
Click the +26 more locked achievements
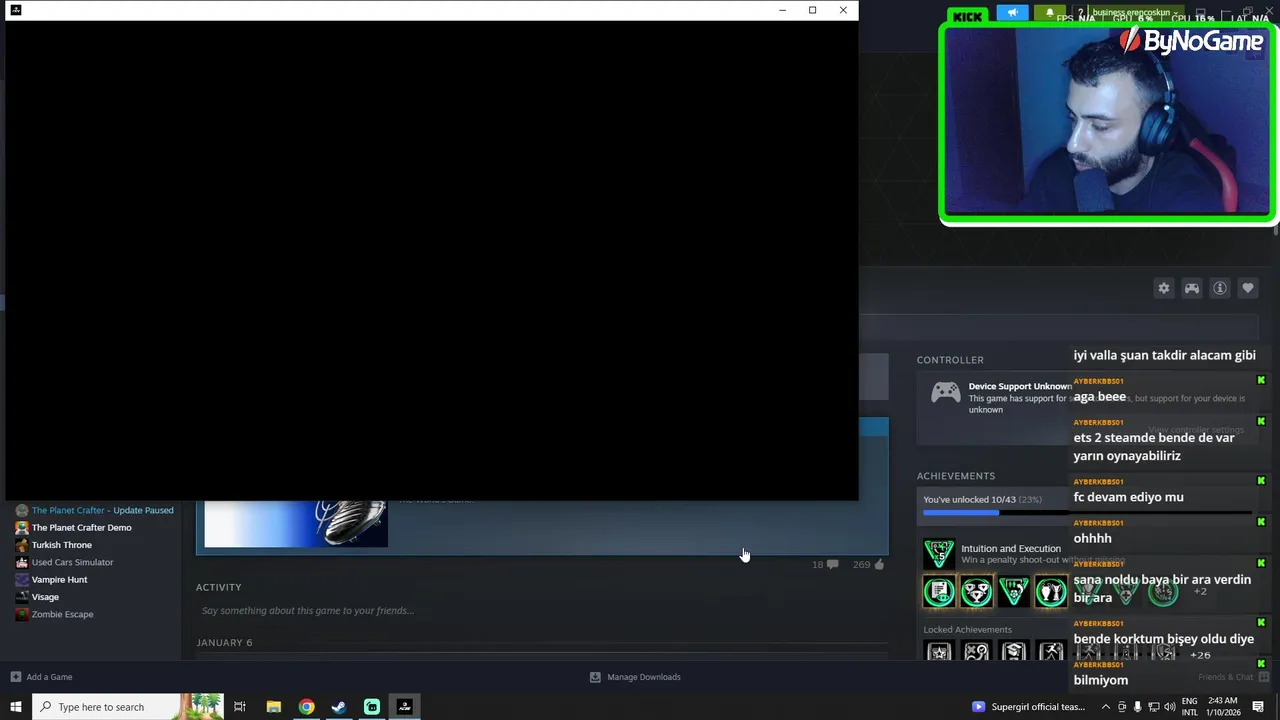[1200, 655]
